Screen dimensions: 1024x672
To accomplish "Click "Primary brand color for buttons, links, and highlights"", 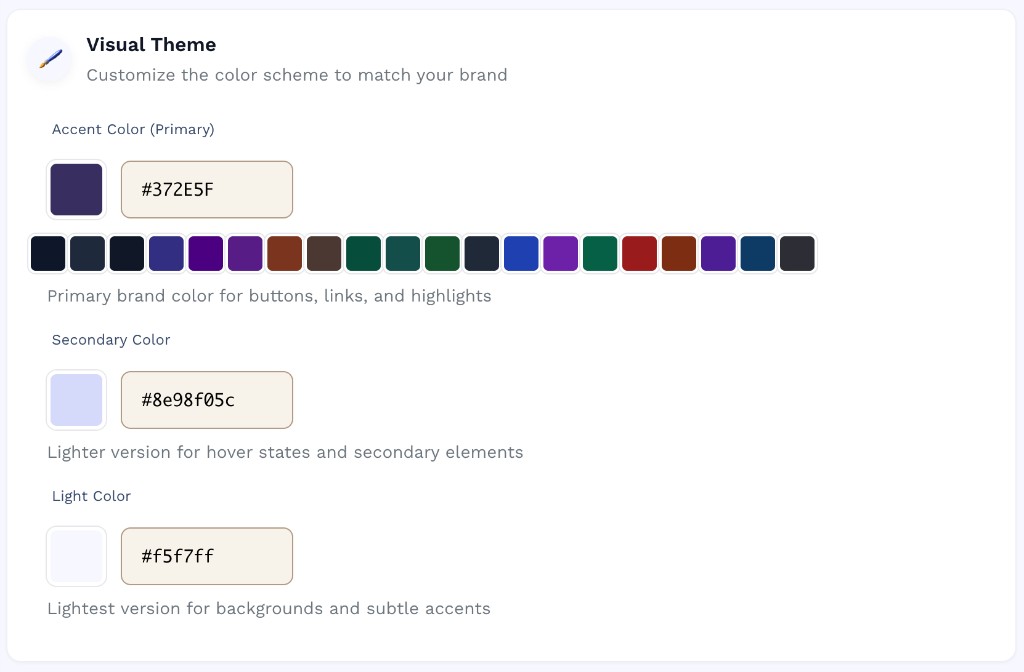I will 269,296.
